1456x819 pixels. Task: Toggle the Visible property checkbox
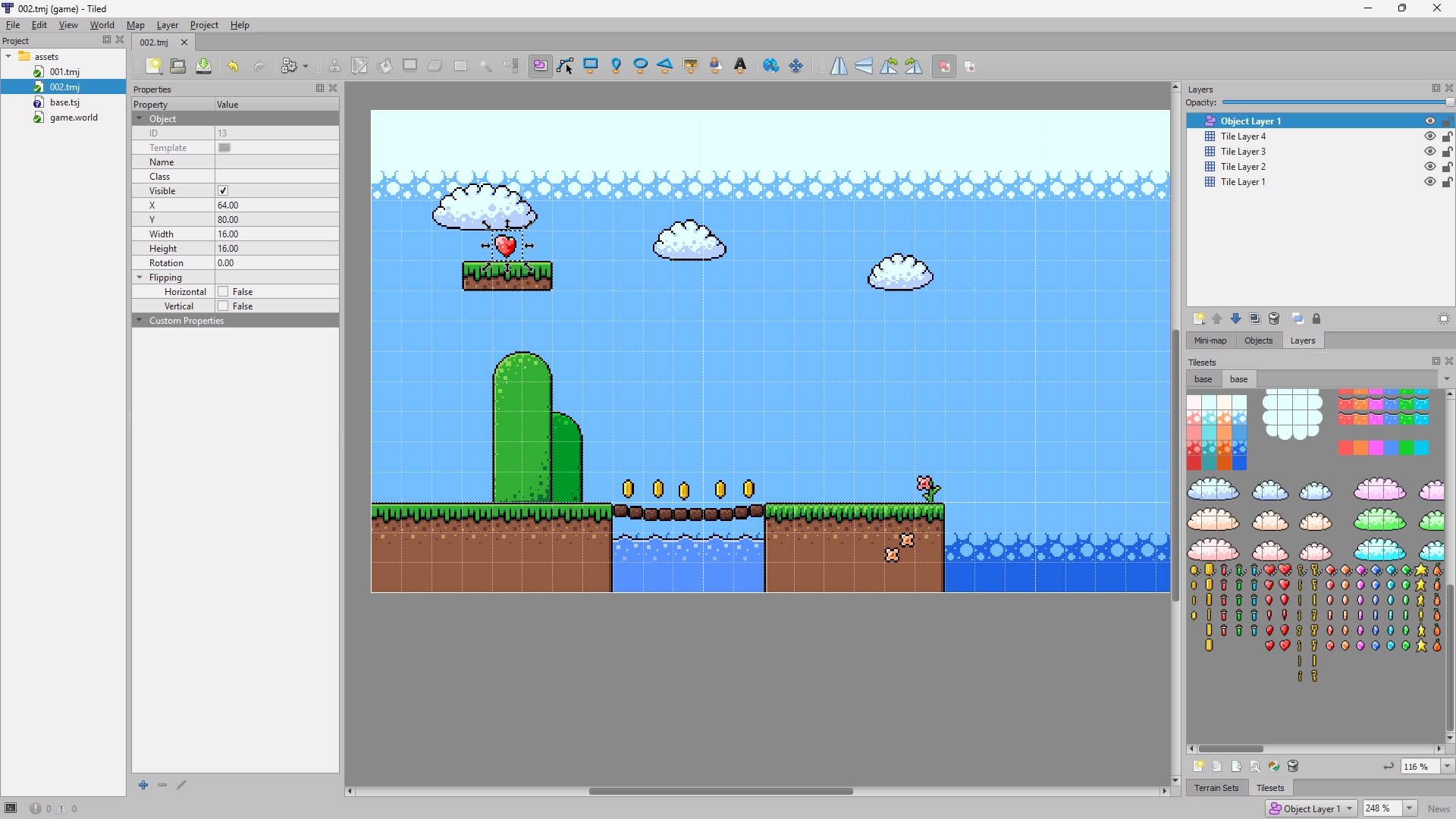(223, 191)
